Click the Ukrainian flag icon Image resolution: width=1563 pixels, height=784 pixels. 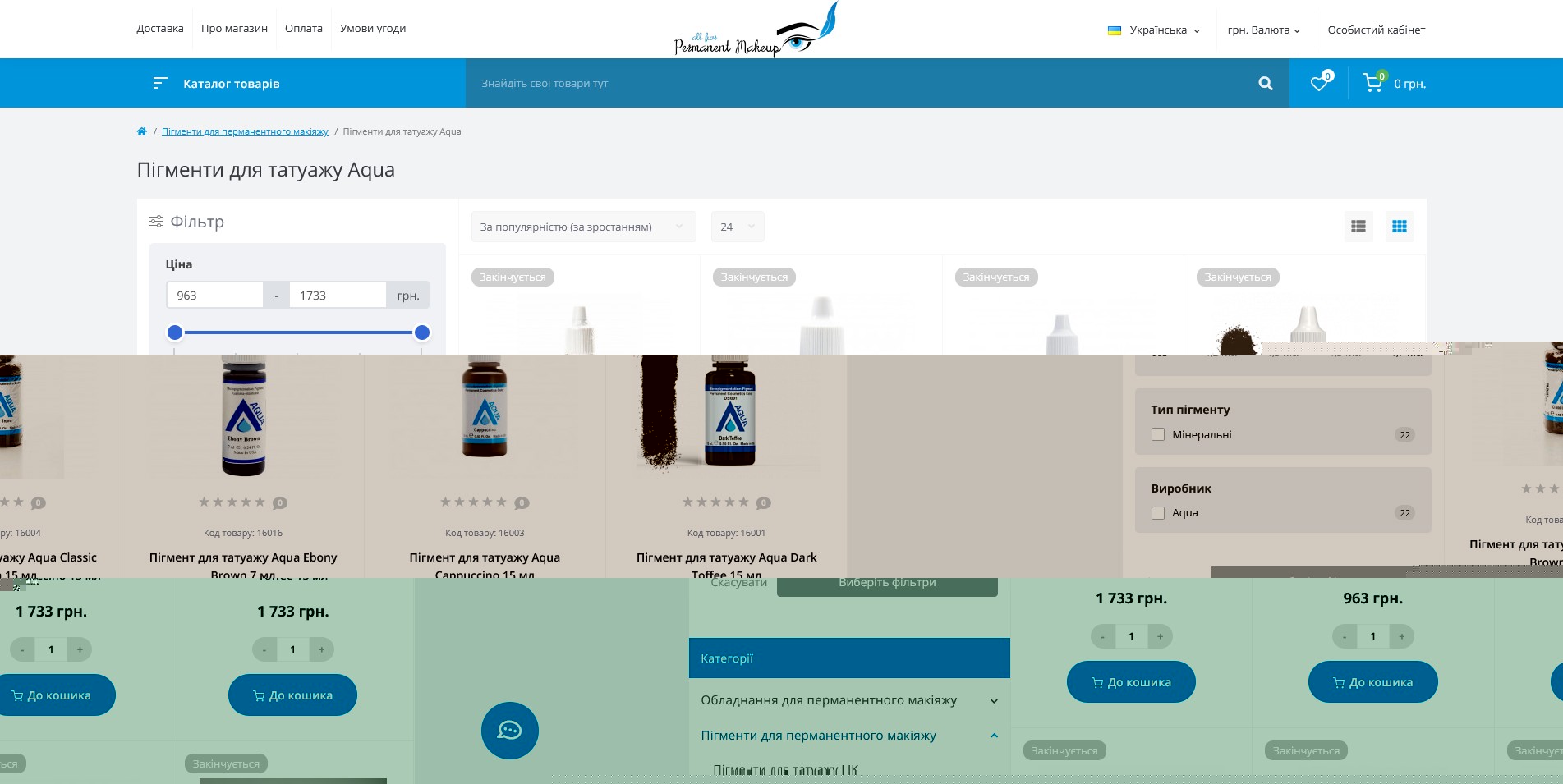point(1115,30)
